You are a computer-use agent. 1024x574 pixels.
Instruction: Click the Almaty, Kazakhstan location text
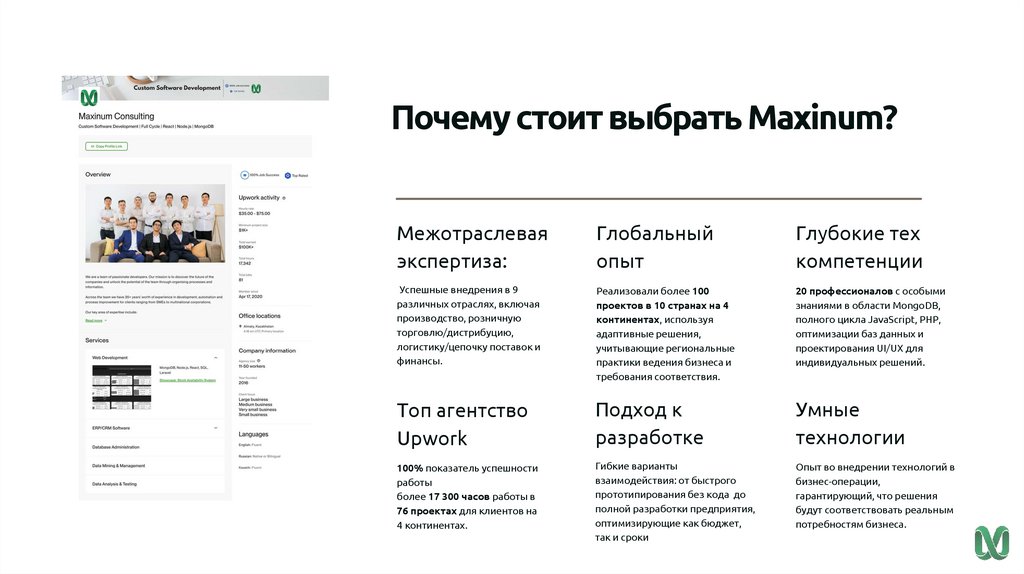coord(259,326)
